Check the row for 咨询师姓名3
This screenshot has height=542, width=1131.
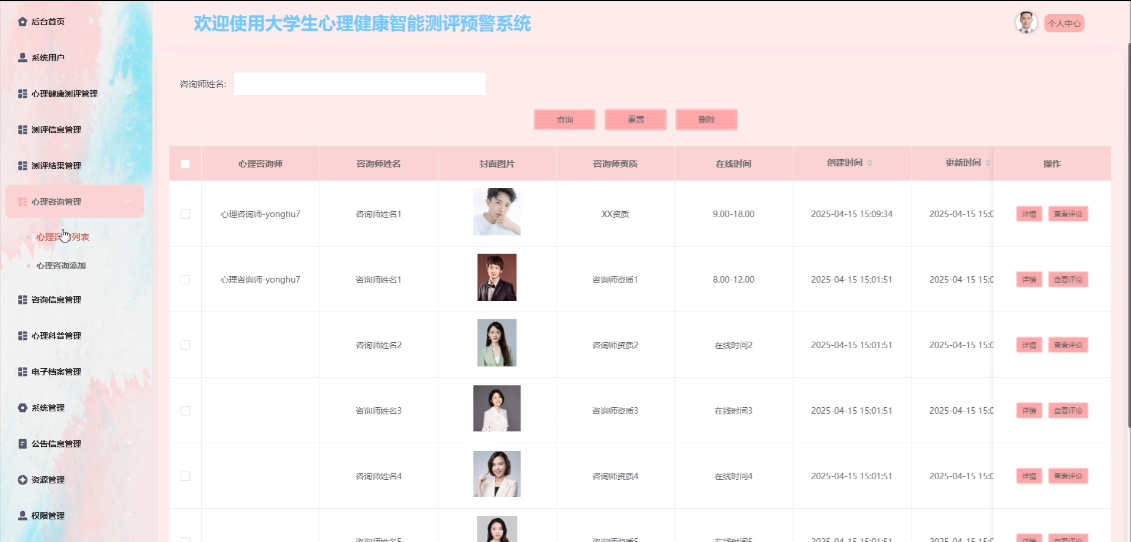pyautogui.click(x=185, y=411)
